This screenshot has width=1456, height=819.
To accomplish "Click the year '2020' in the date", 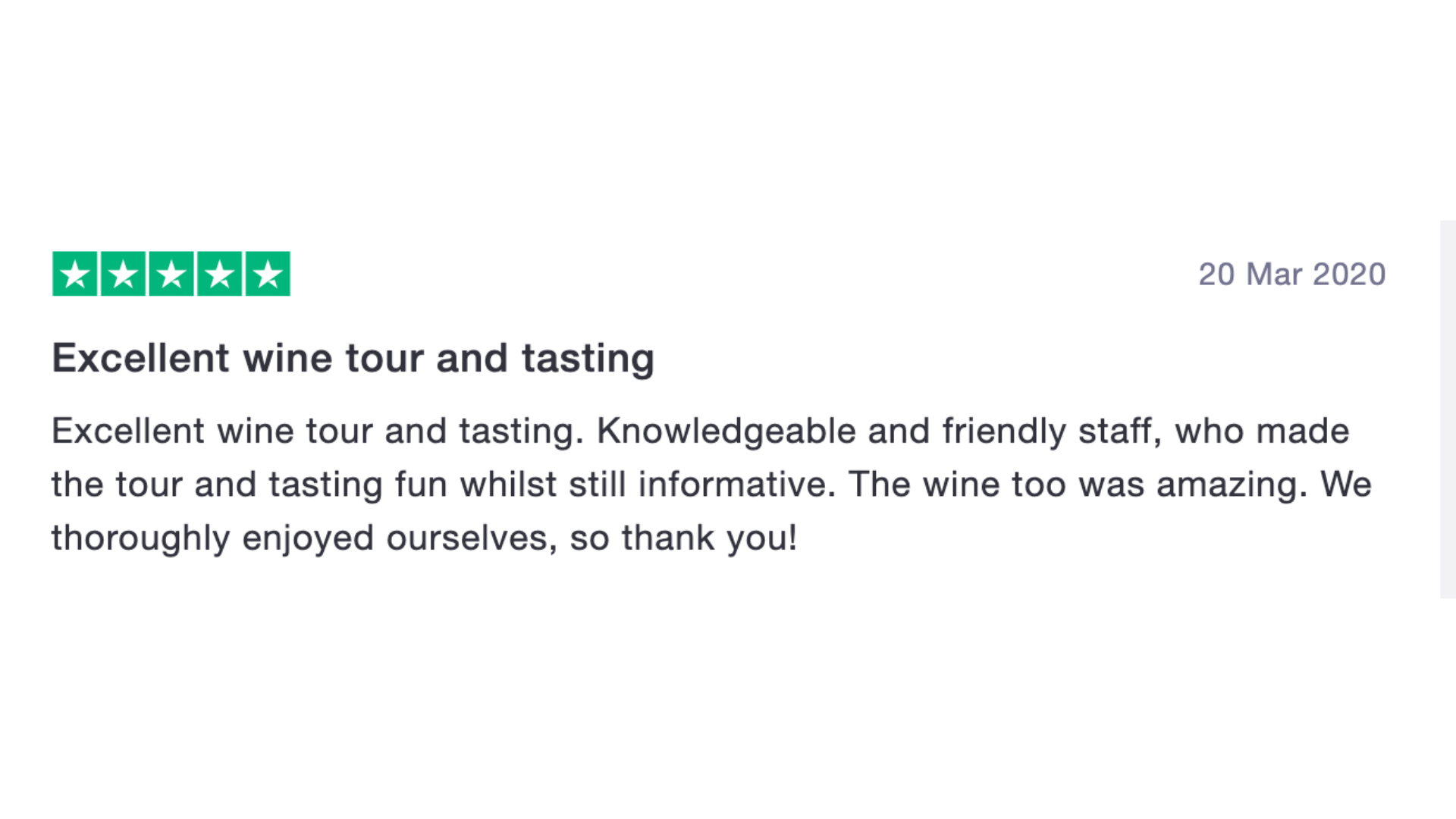I will [x=1349, y=275].
